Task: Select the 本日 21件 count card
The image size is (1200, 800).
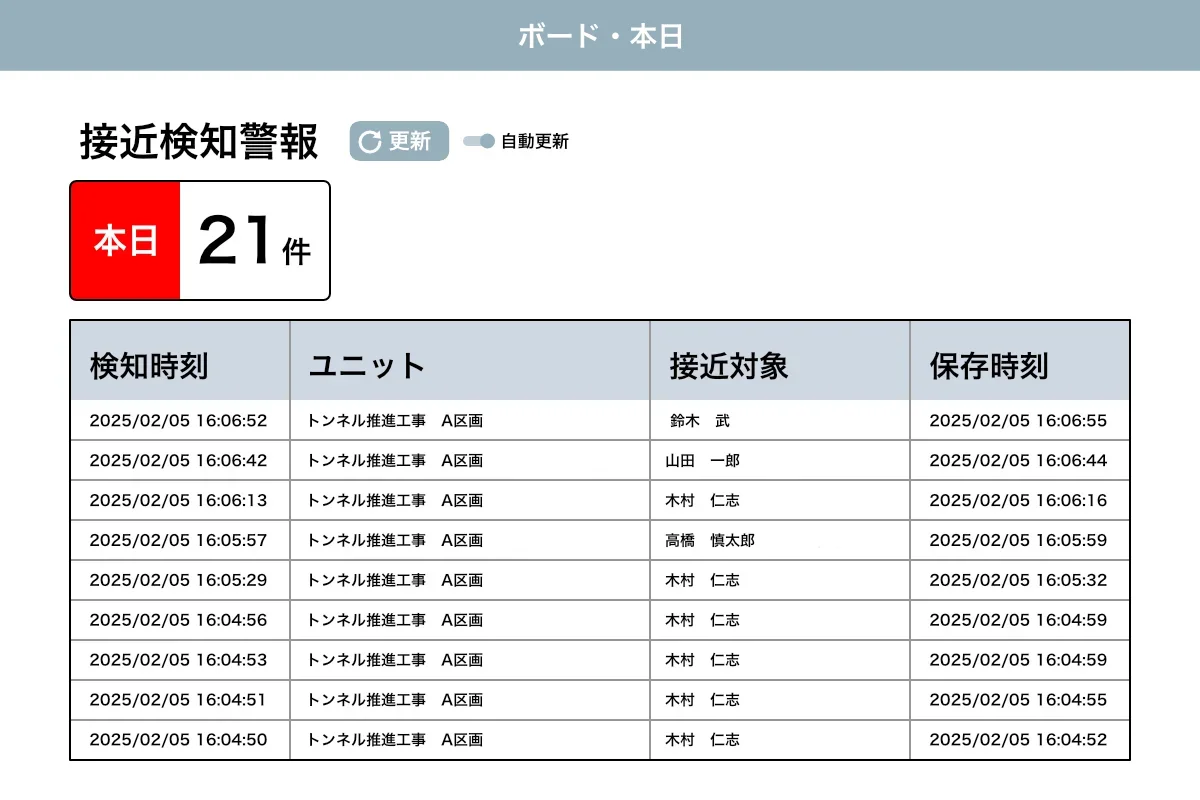Action: click(199, 239)
